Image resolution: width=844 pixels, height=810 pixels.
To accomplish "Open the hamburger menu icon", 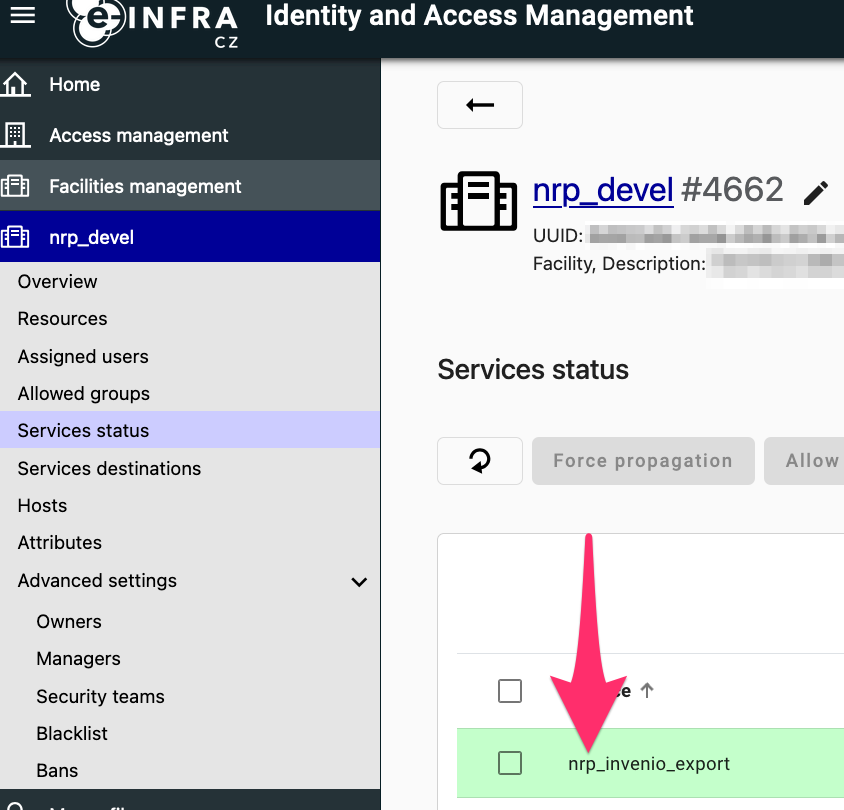I will pyautogui.click(x=22, y=15).
